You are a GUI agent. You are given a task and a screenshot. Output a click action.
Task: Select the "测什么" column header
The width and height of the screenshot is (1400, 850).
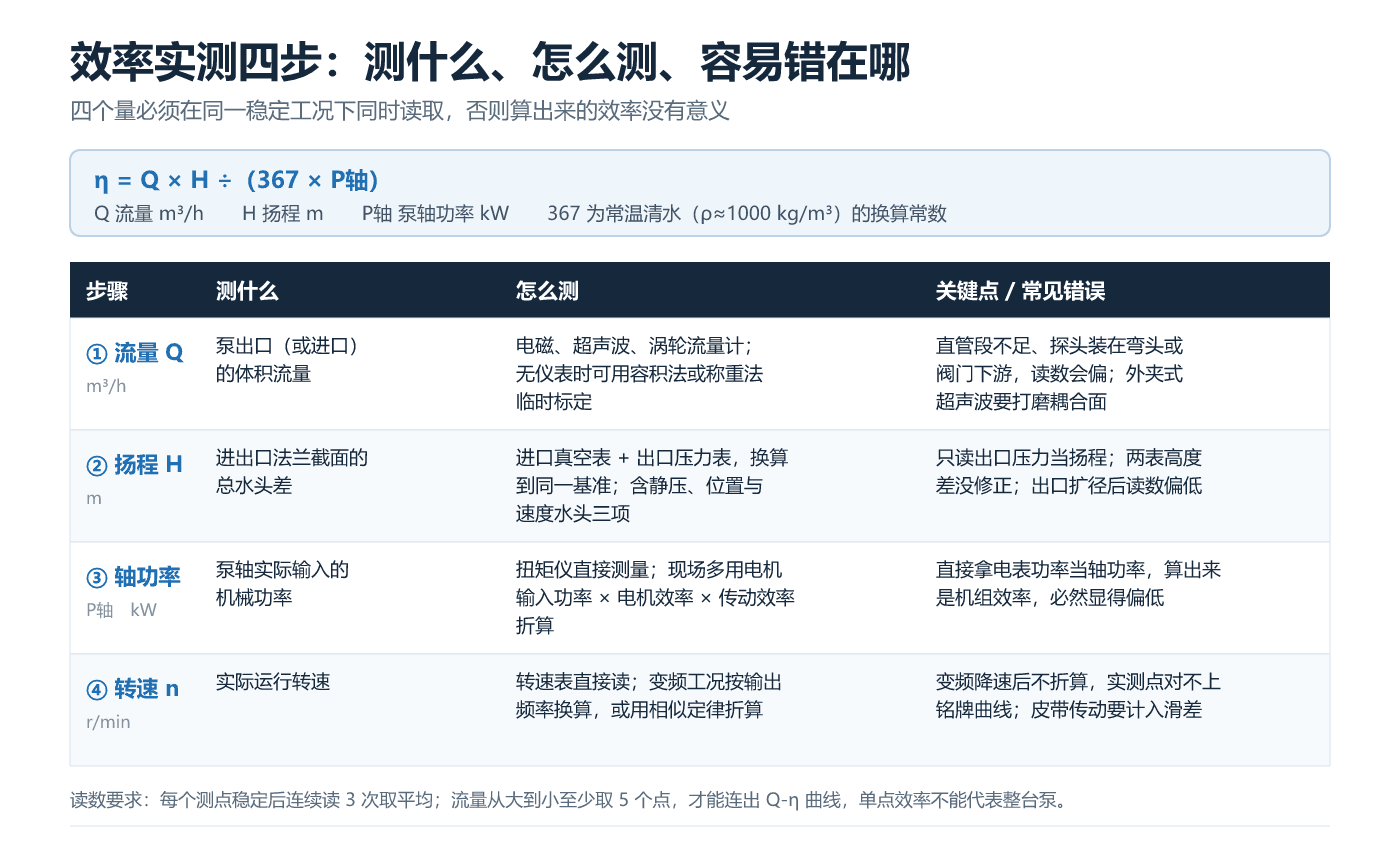(247, 291)
